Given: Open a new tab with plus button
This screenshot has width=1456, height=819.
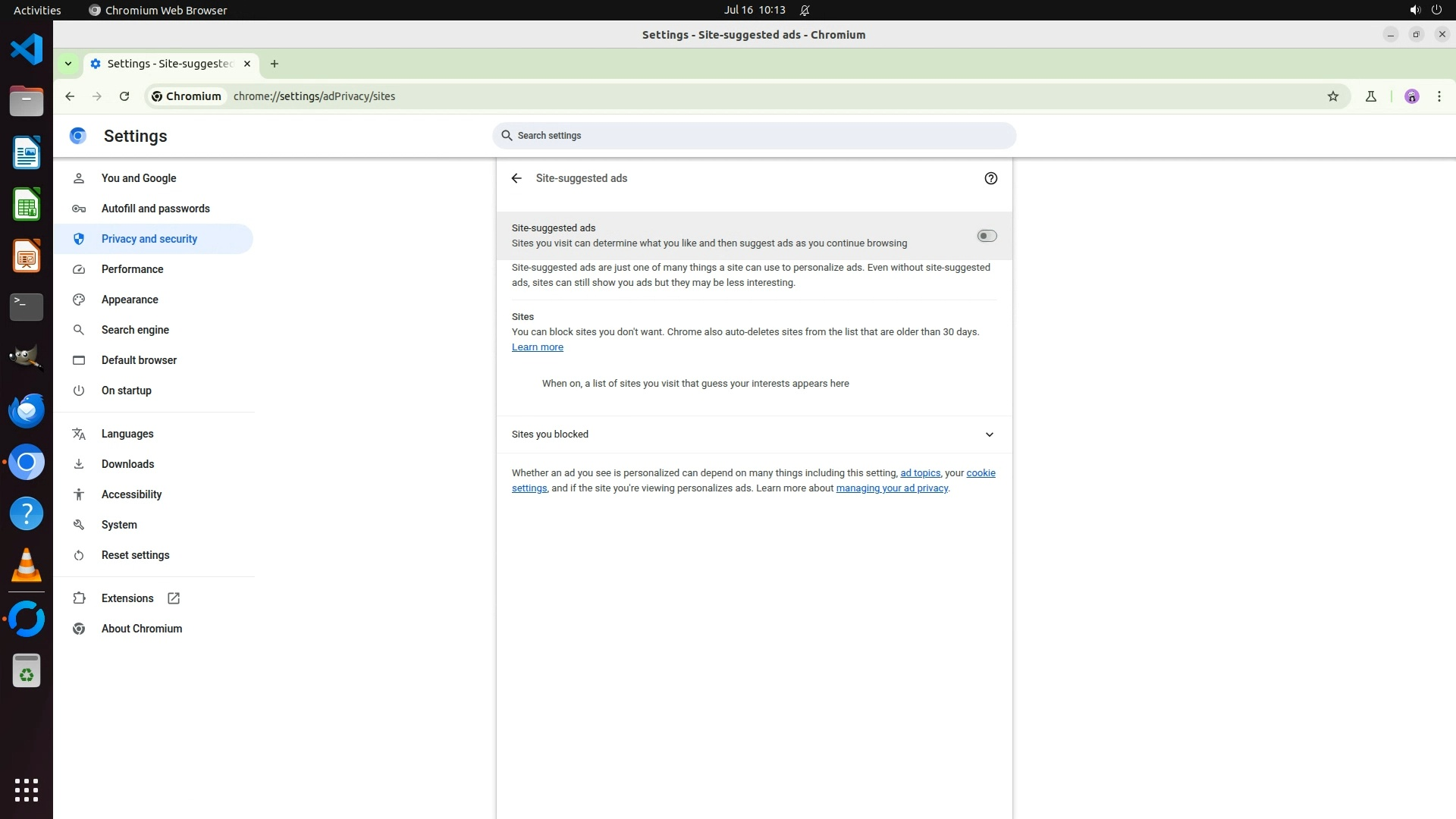Looking at the screenshot, I should coord(275,64).
